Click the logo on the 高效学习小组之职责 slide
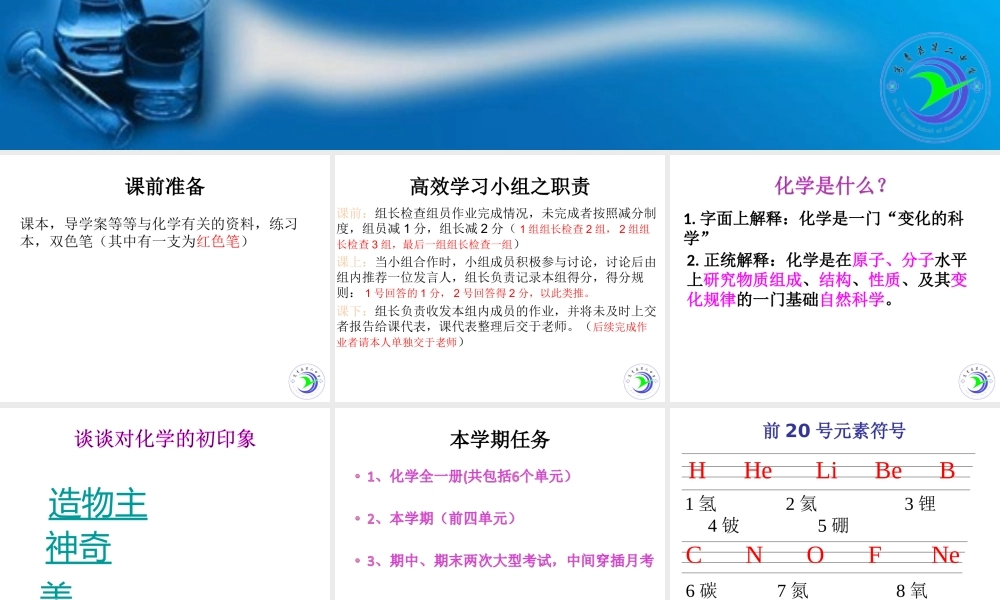Image resolution: width=1000 pixels, height=600 pixels. [x=642, y=381]
